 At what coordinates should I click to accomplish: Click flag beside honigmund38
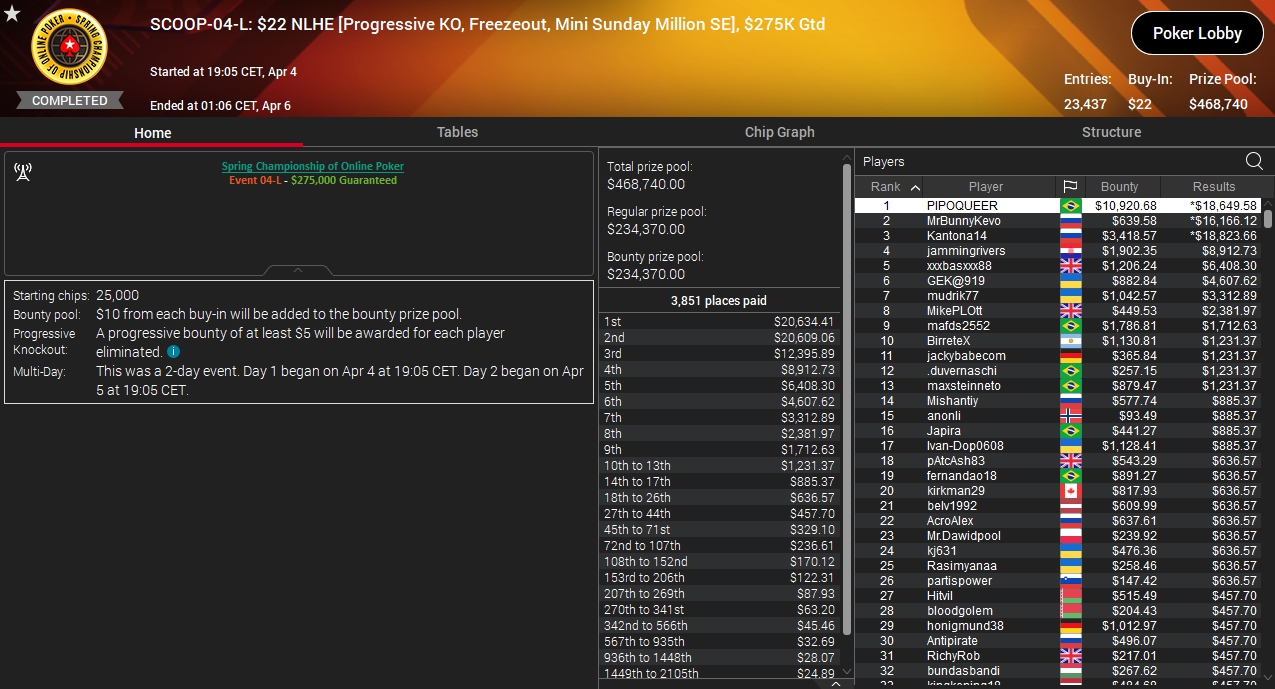click(x=1071, y=625)
